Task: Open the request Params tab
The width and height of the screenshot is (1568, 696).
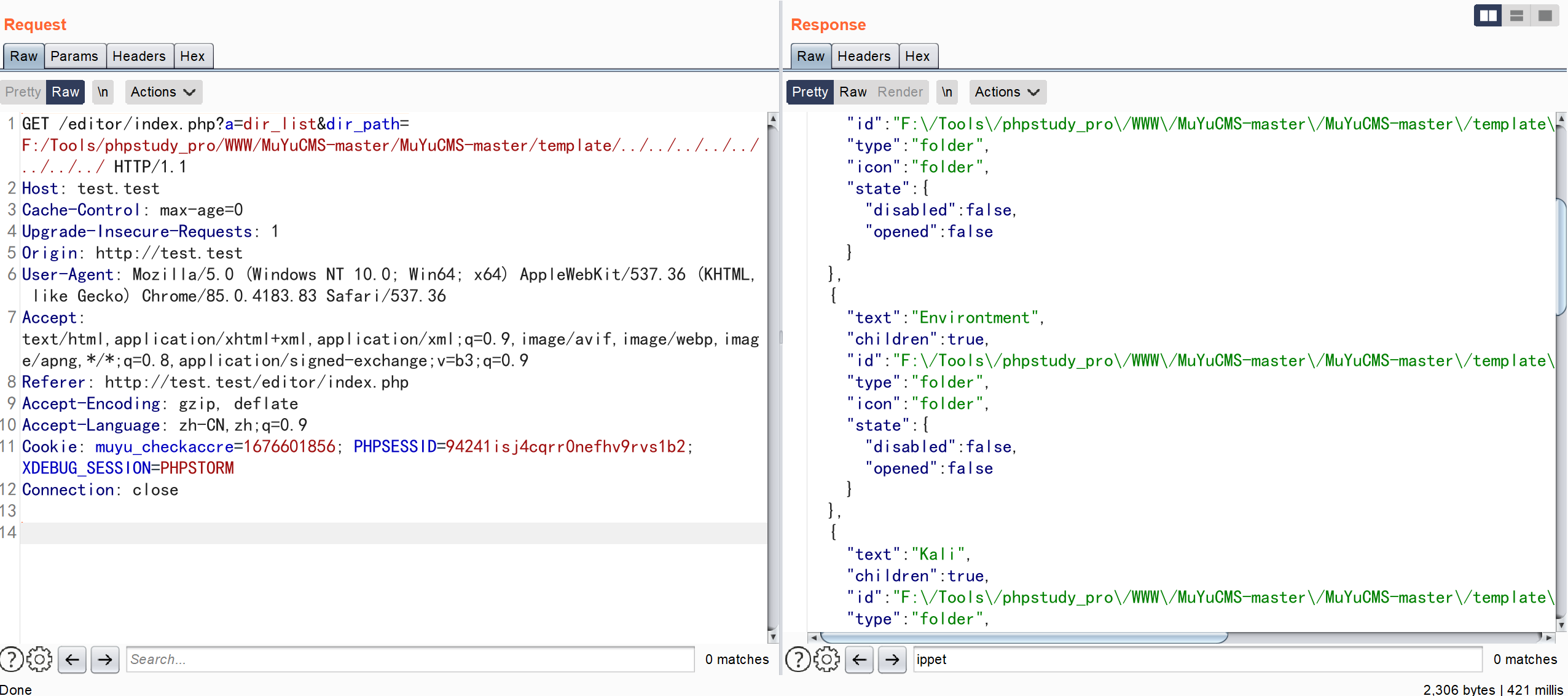Action: pos(74,56)
